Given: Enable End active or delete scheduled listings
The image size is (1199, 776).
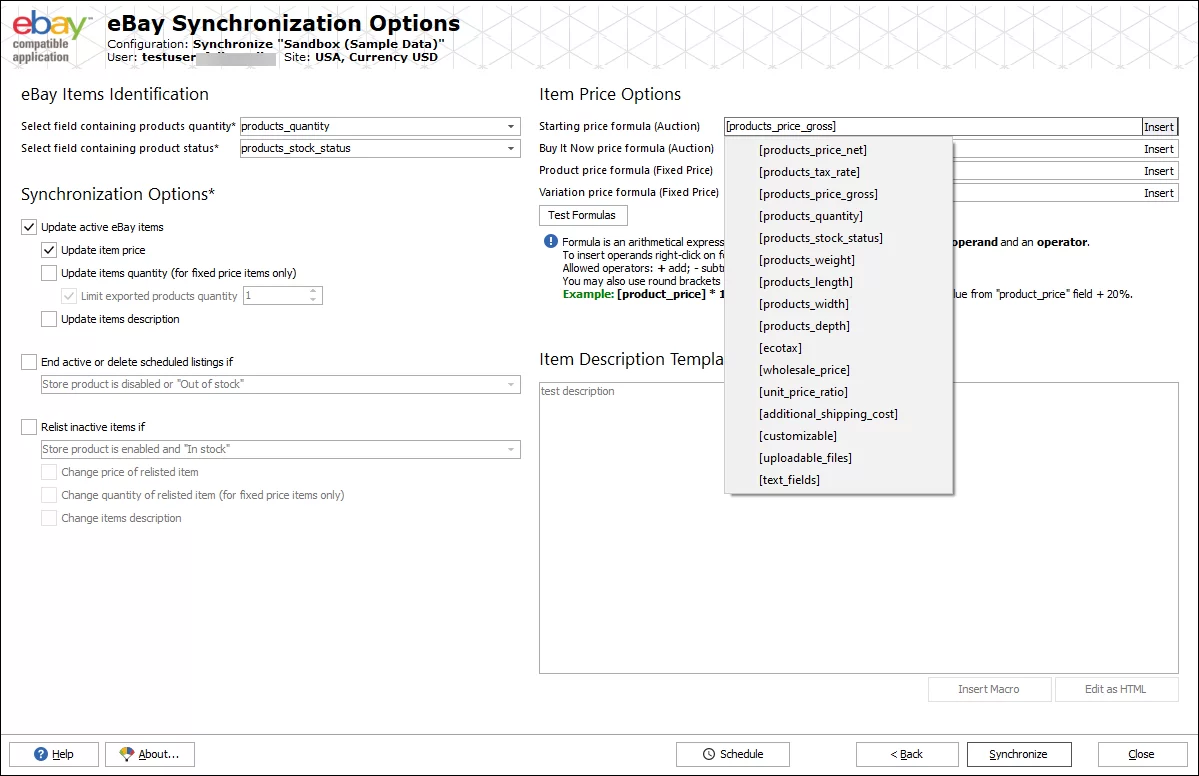Looking at the screenshot, I should click(x=29, y=362).
